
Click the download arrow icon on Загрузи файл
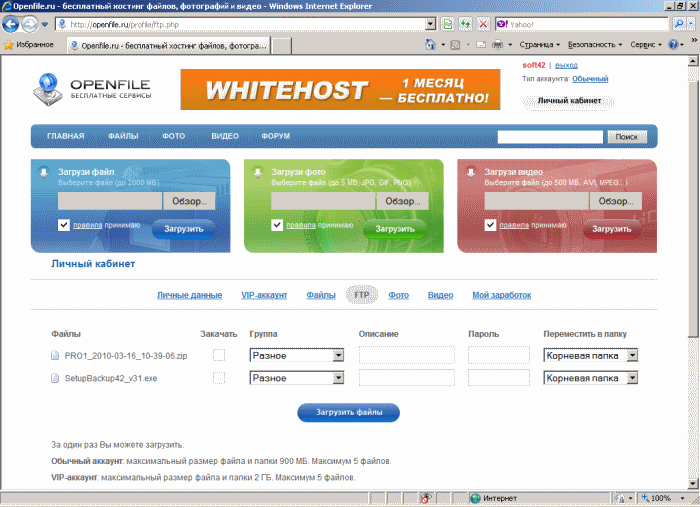point(44,172)
